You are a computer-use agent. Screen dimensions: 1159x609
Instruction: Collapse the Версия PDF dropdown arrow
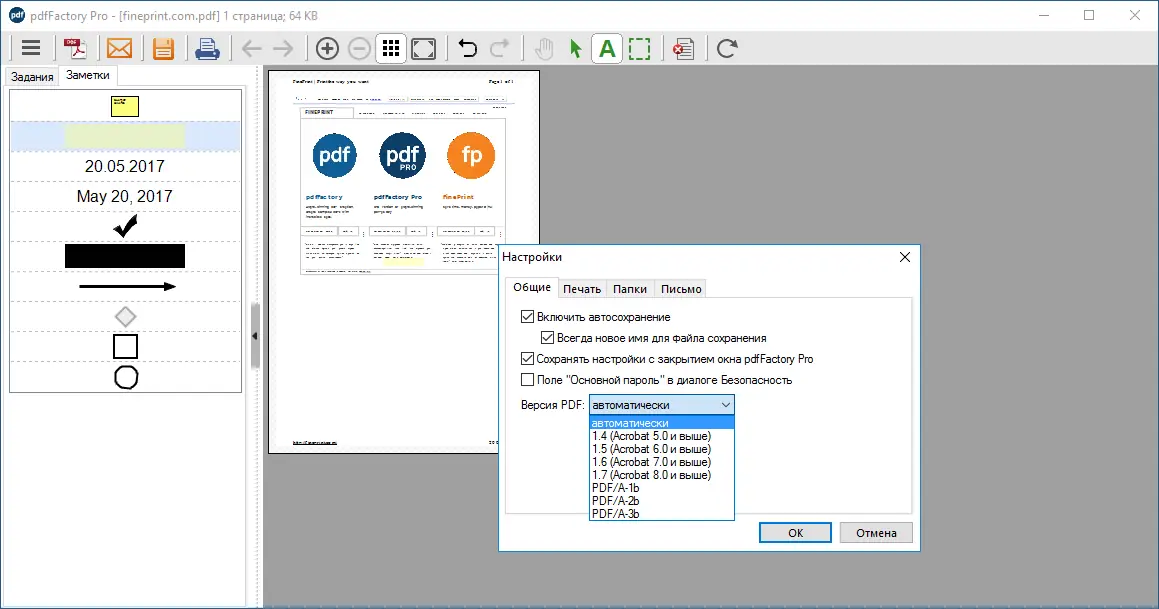click(x=726, y=405)
